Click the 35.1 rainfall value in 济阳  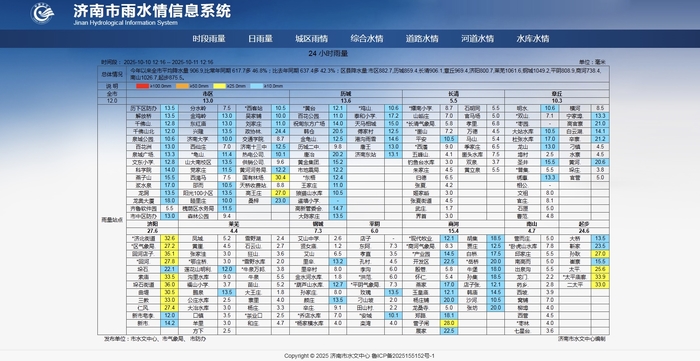170,254
